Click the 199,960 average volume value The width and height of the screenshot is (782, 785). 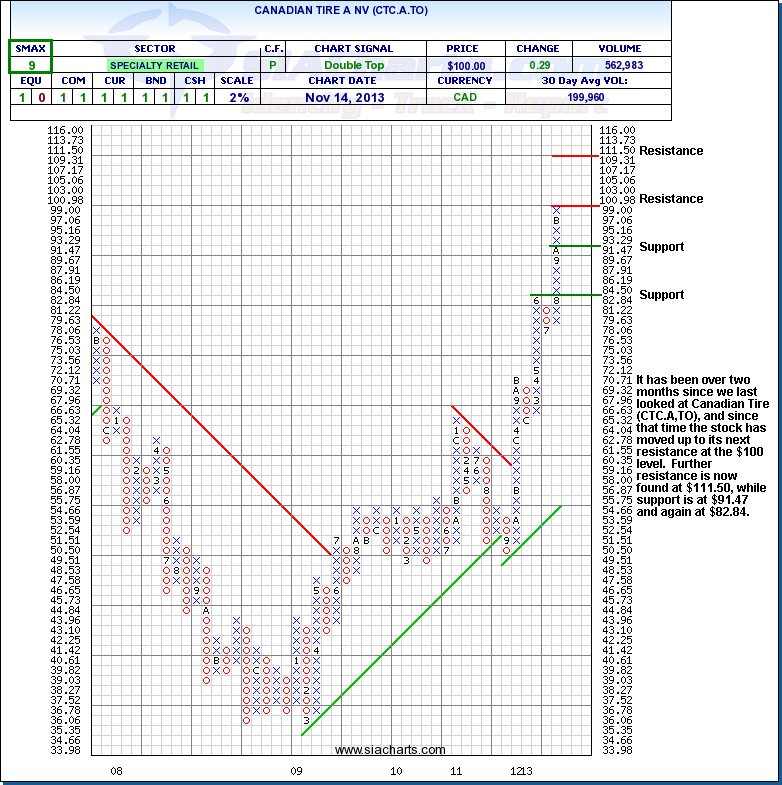click(585, 97)
